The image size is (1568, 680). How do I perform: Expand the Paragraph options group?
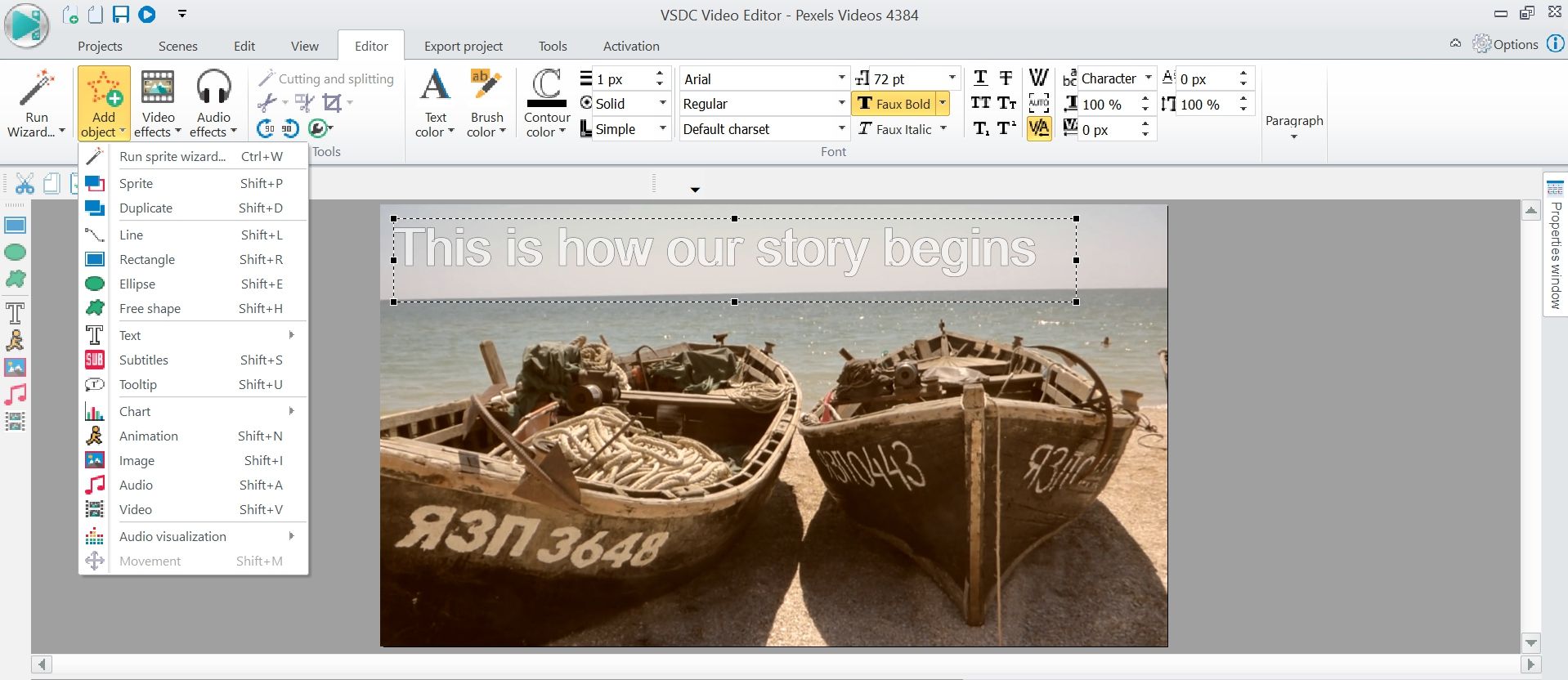coord(1294,128)
